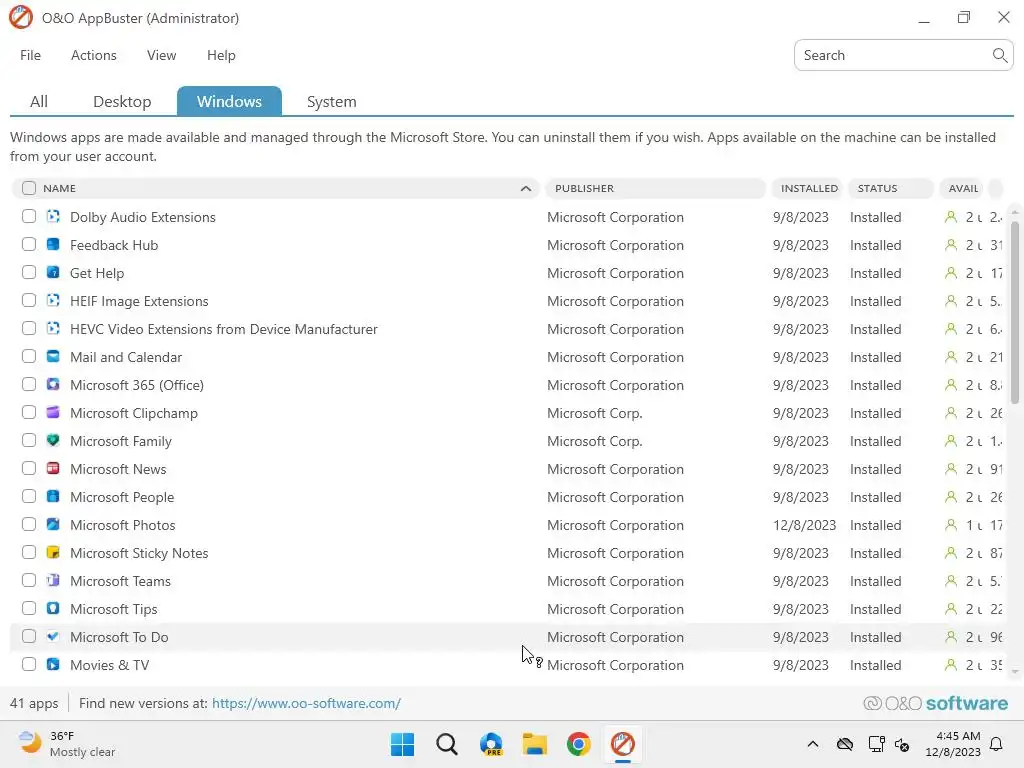Click the HEVC Video Extensions icon
This screenshot has height=768, width=1024.
click(54, 328)
